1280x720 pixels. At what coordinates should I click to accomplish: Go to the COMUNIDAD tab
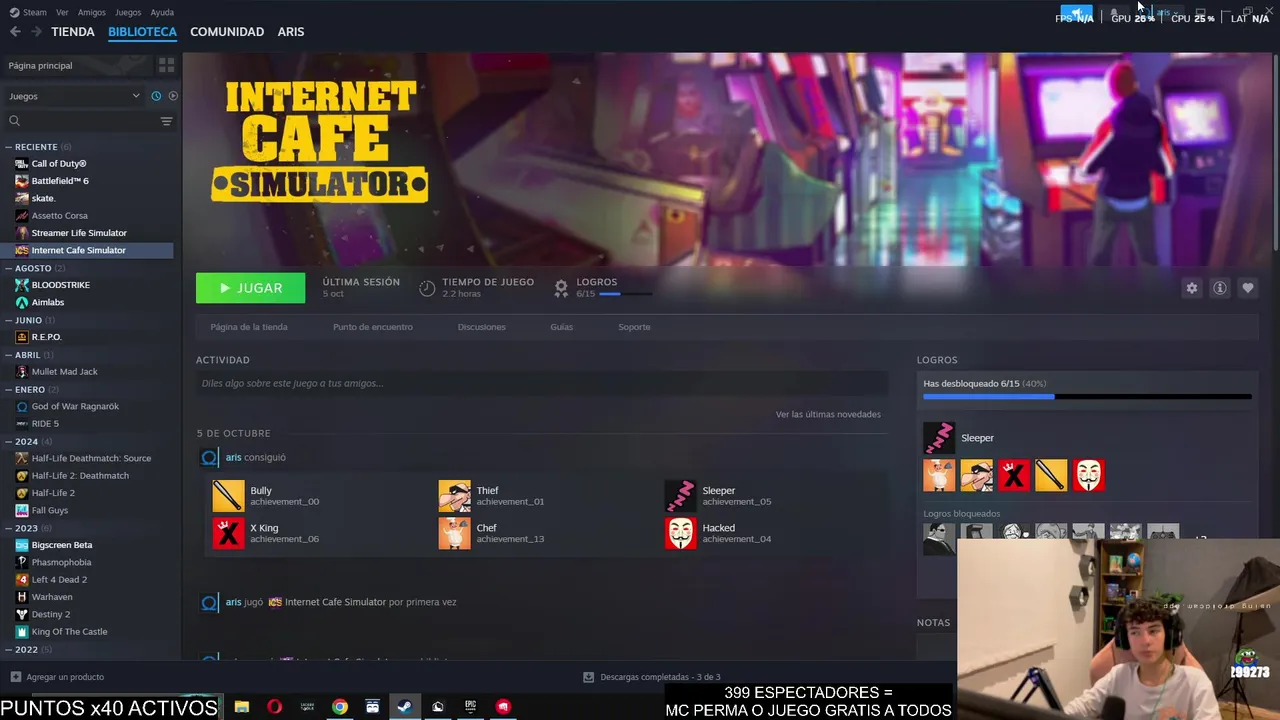pos(227,32)
